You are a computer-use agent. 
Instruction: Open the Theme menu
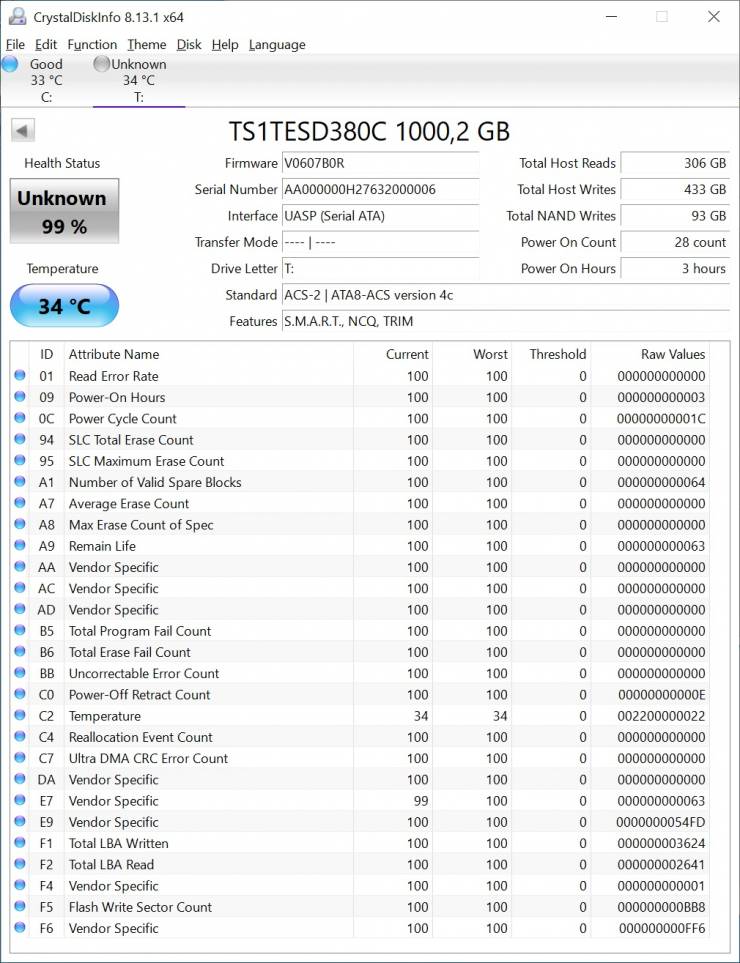pyautogui.click(x=146, y=44)
